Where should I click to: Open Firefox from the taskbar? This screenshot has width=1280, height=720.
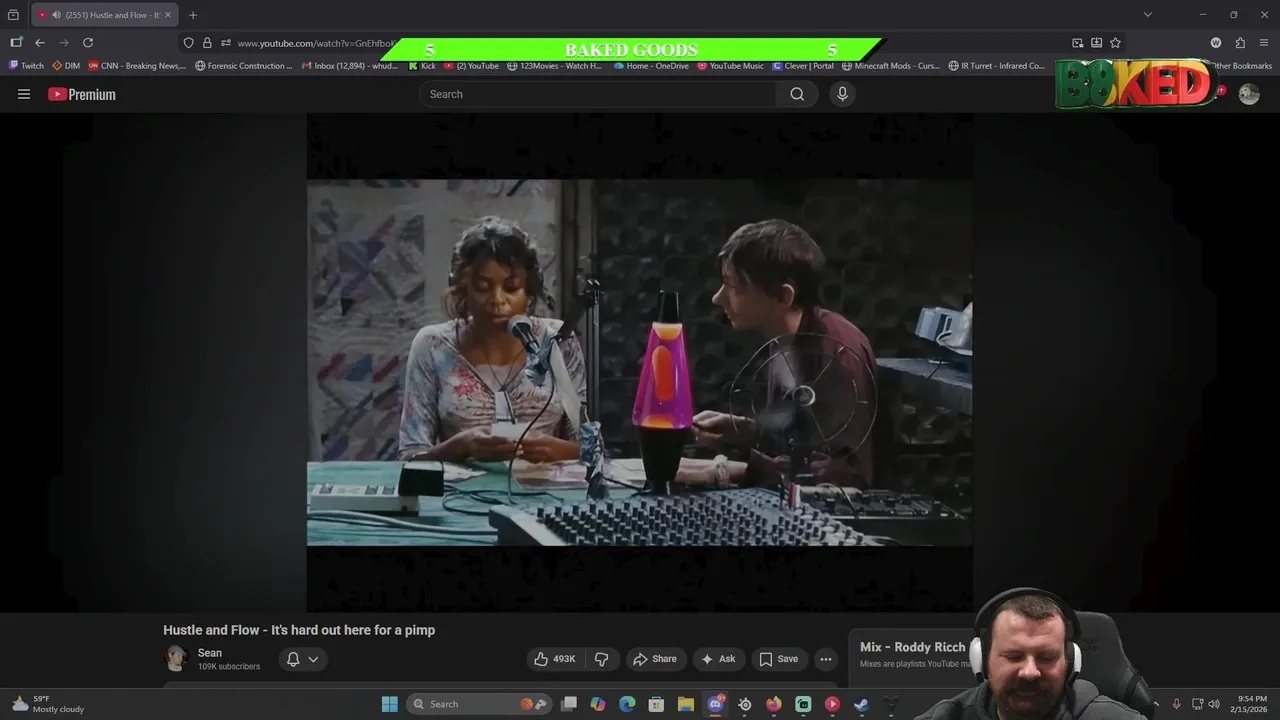click(774, 704)
